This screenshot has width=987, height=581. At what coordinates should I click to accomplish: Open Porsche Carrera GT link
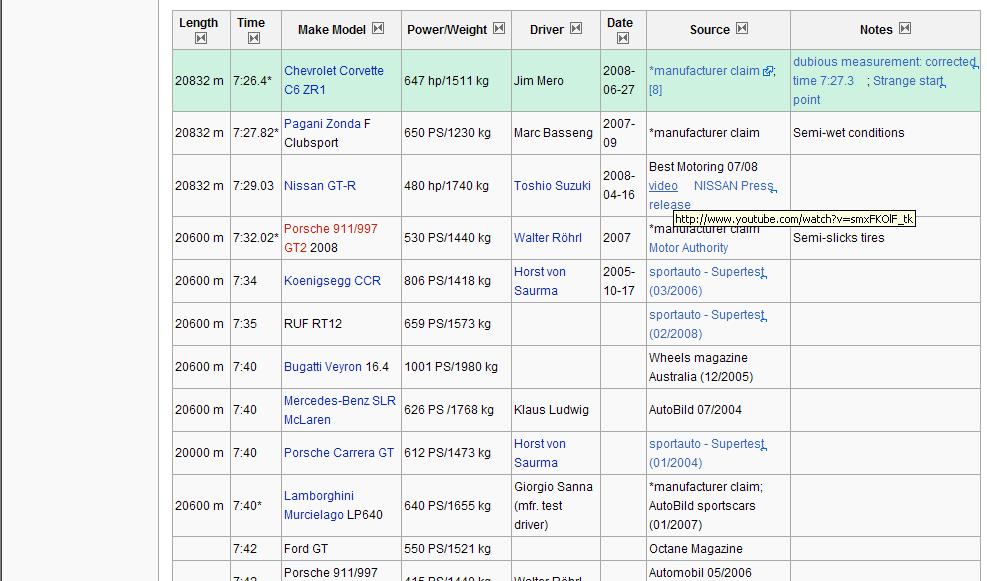pos(339,453)
